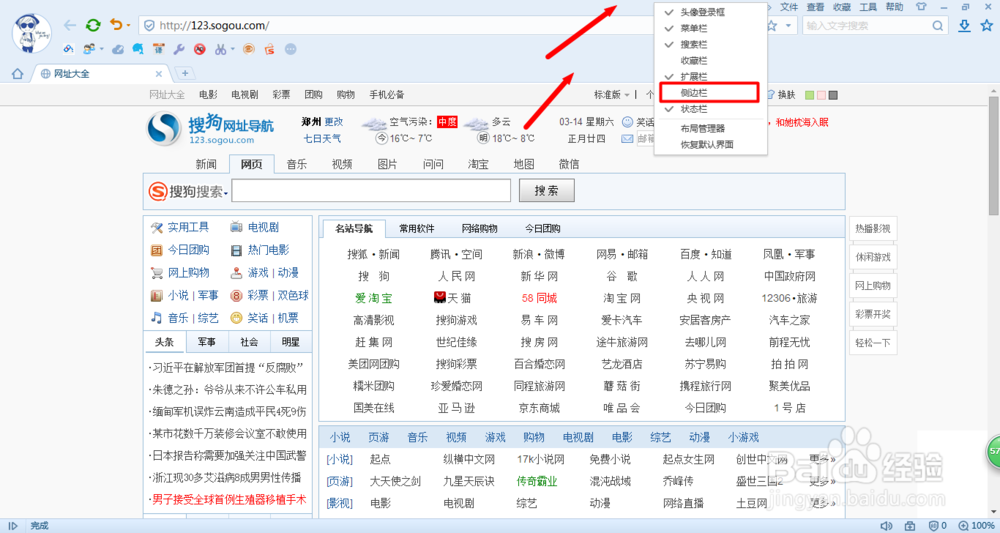Click the home page icon by the tabs
Screen dimensions: 1000x533
pos(17,74)
